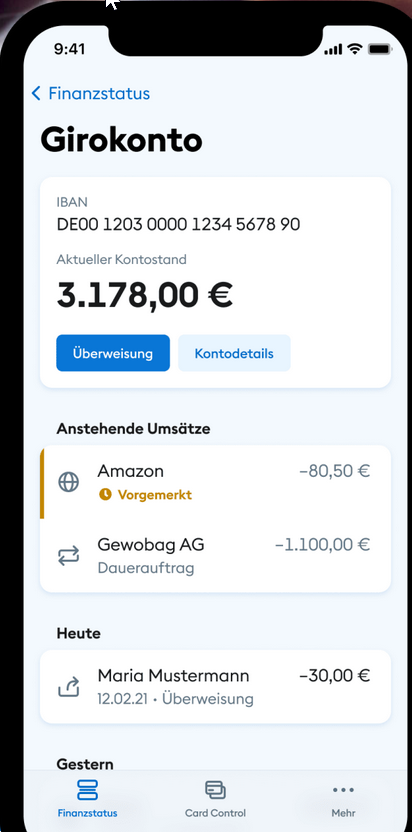Open the Amazon pending transaction
The height and width of the screenshot is (832, 412).
click(x=216, y=482)
